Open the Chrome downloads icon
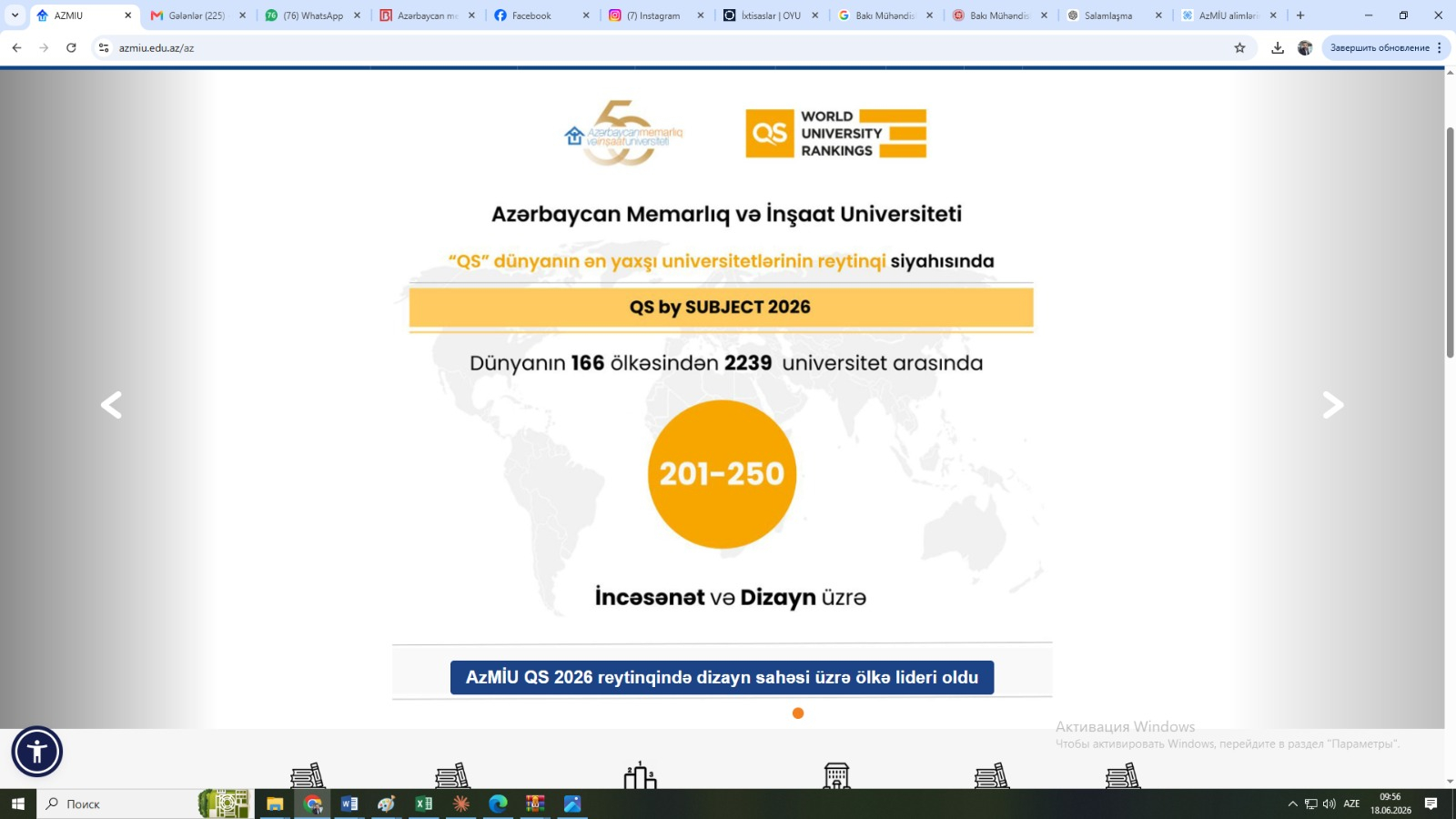 click(x=1278, y=47)
